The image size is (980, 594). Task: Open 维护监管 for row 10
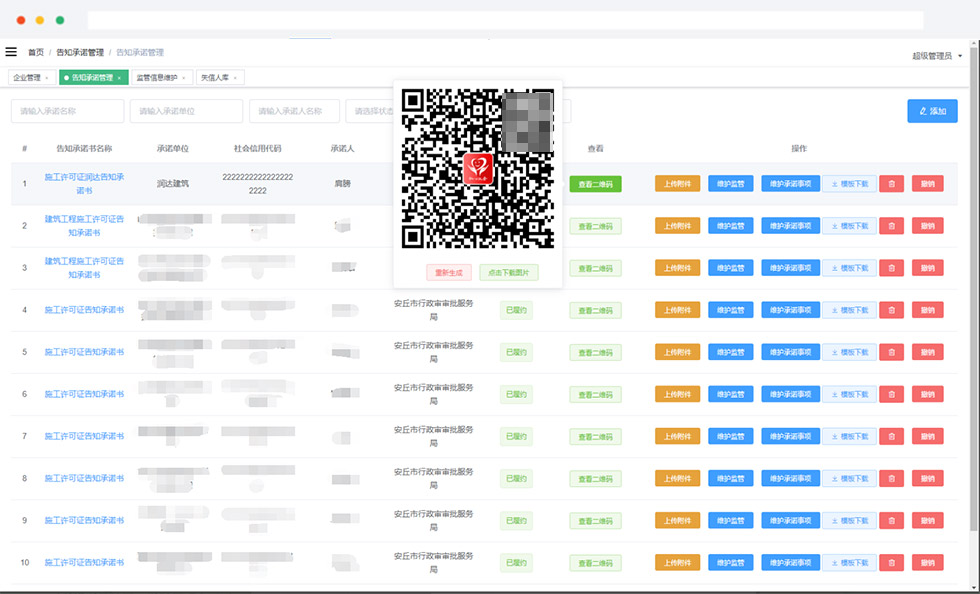tap(731, 563)
